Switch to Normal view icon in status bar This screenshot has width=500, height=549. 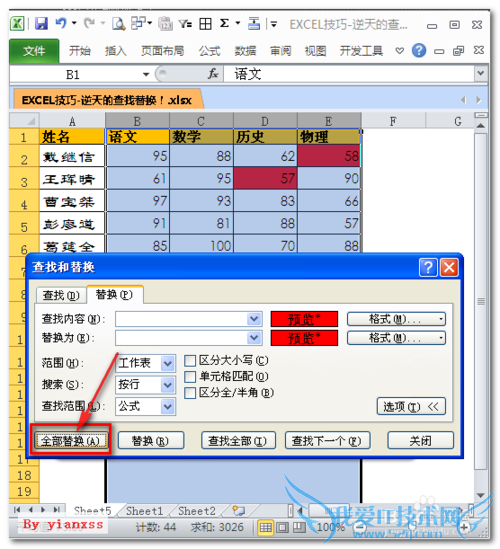click(x=265, y=527)
